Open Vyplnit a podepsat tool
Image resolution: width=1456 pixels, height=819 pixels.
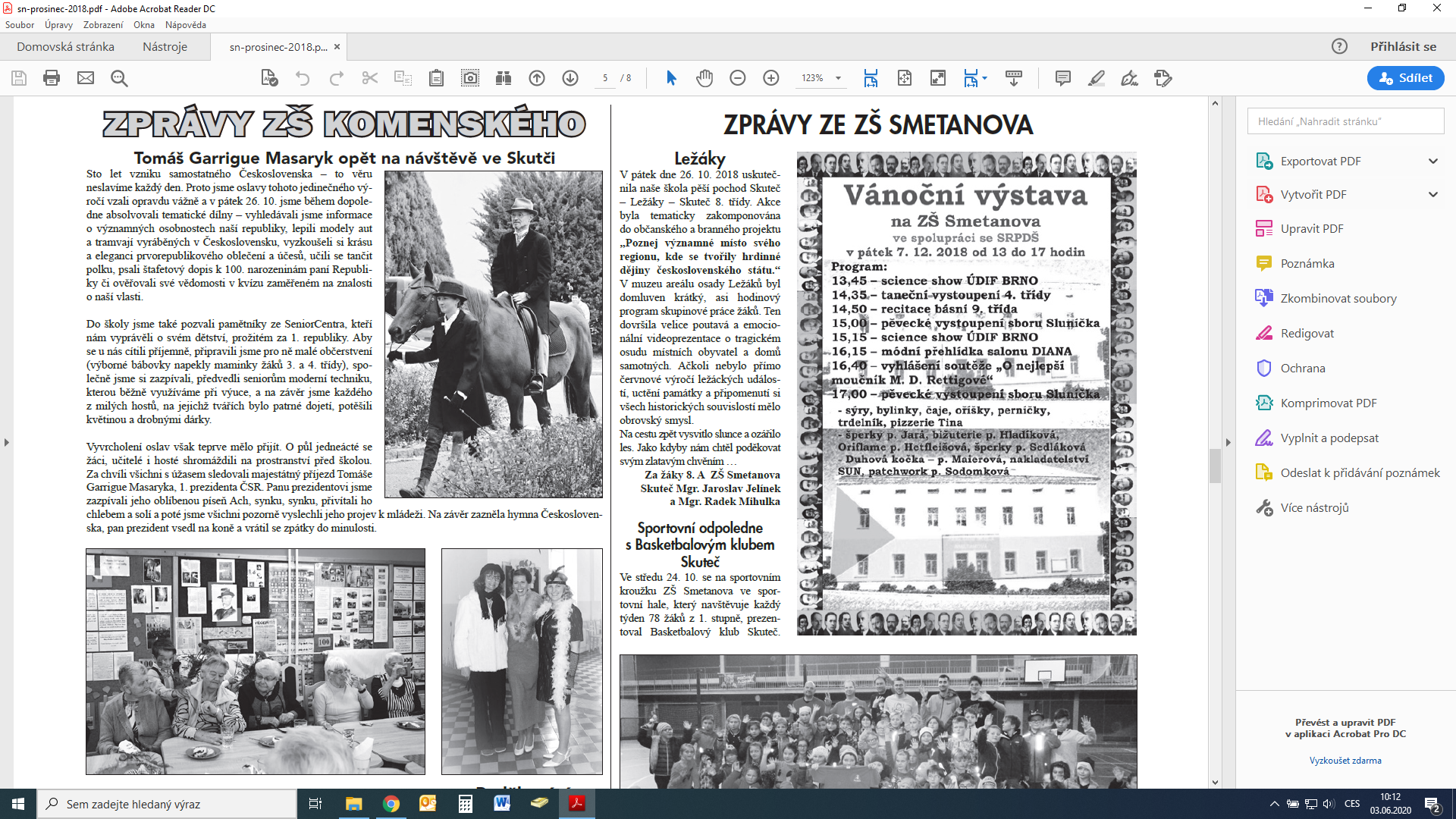point(1329,438)
